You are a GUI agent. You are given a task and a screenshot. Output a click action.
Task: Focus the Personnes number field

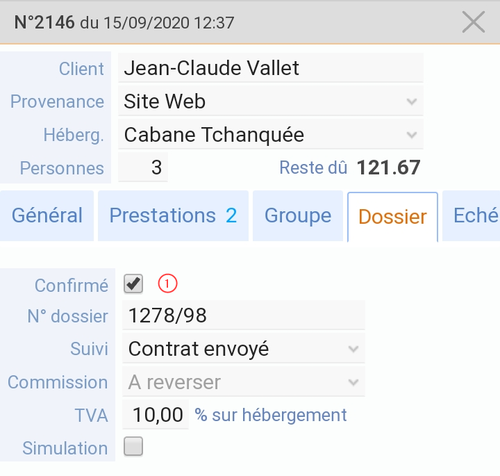(143, 167)
